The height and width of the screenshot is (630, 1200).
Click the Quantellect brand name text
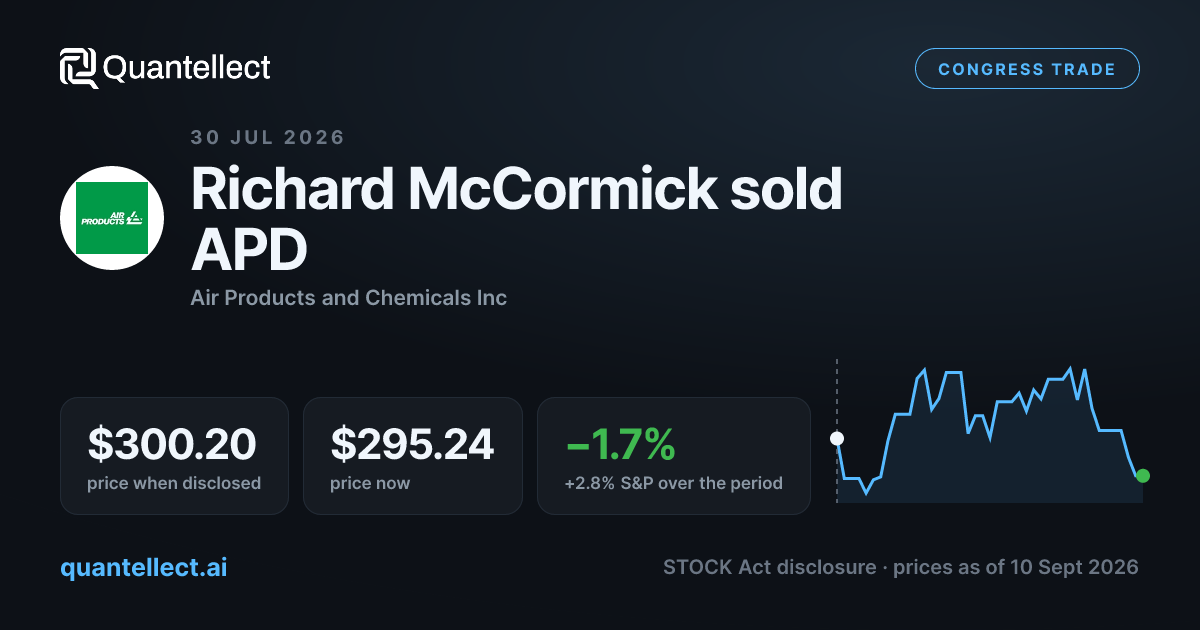click(x=187, y=68)
